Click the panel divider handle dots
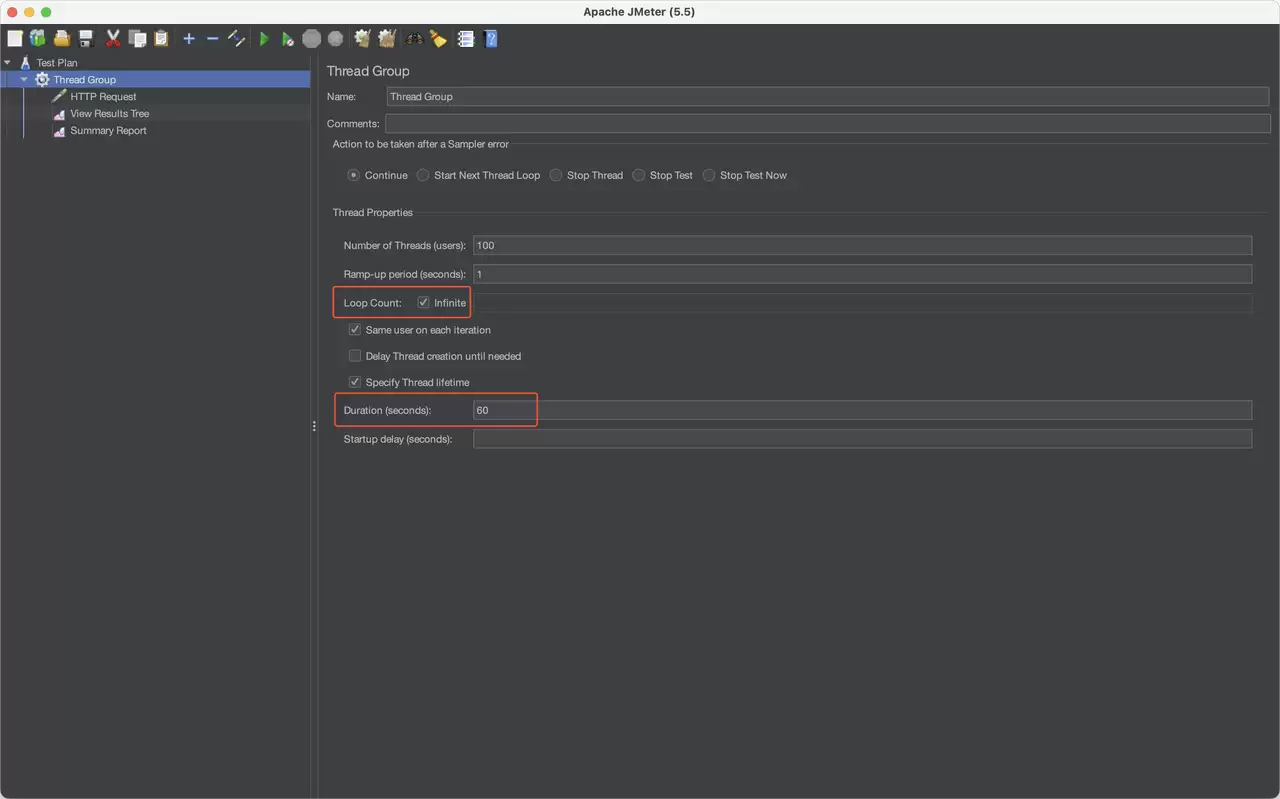 coord(314,426)
